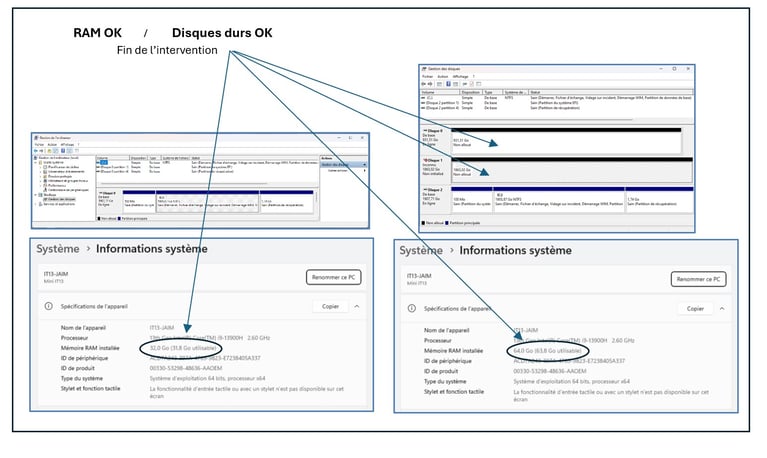Click Disque 1 unallocated 1863,02 Go region
This screenshot has height=458, width=767.
coord(571,170)
